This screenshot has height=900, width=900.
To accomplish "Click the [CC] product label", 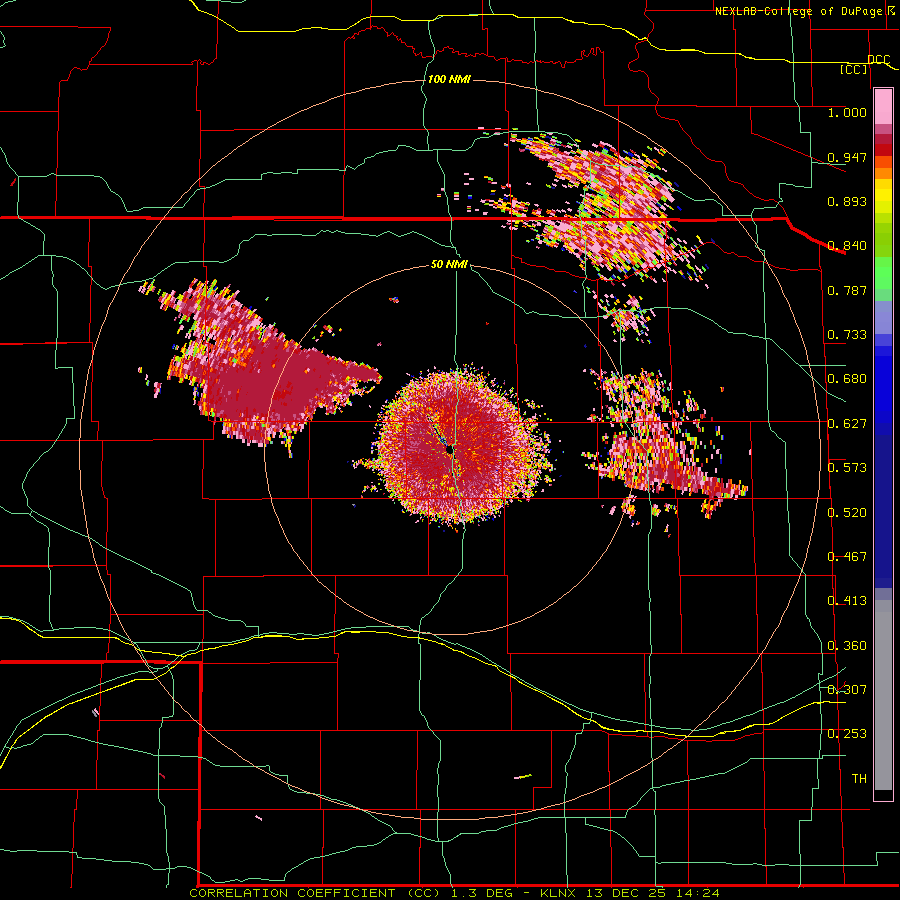I will point(854,69).
